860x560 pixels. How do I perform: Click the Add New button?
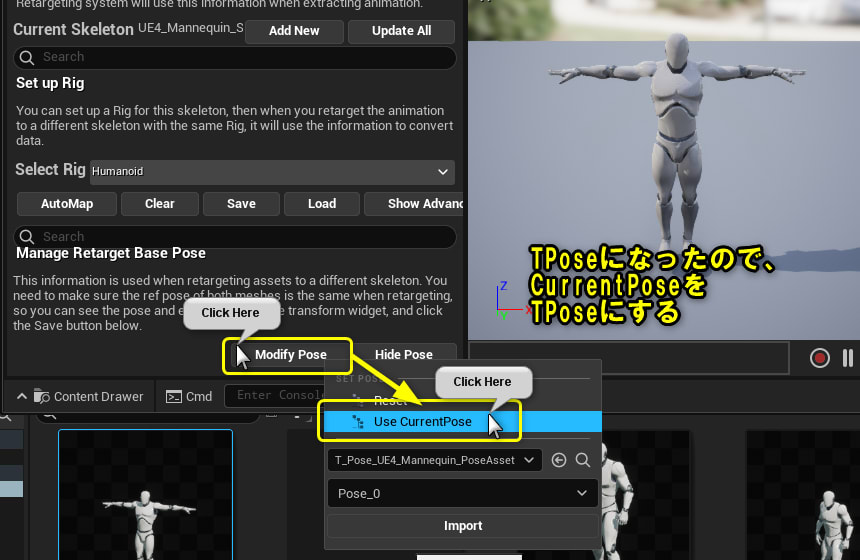(294, 31)
